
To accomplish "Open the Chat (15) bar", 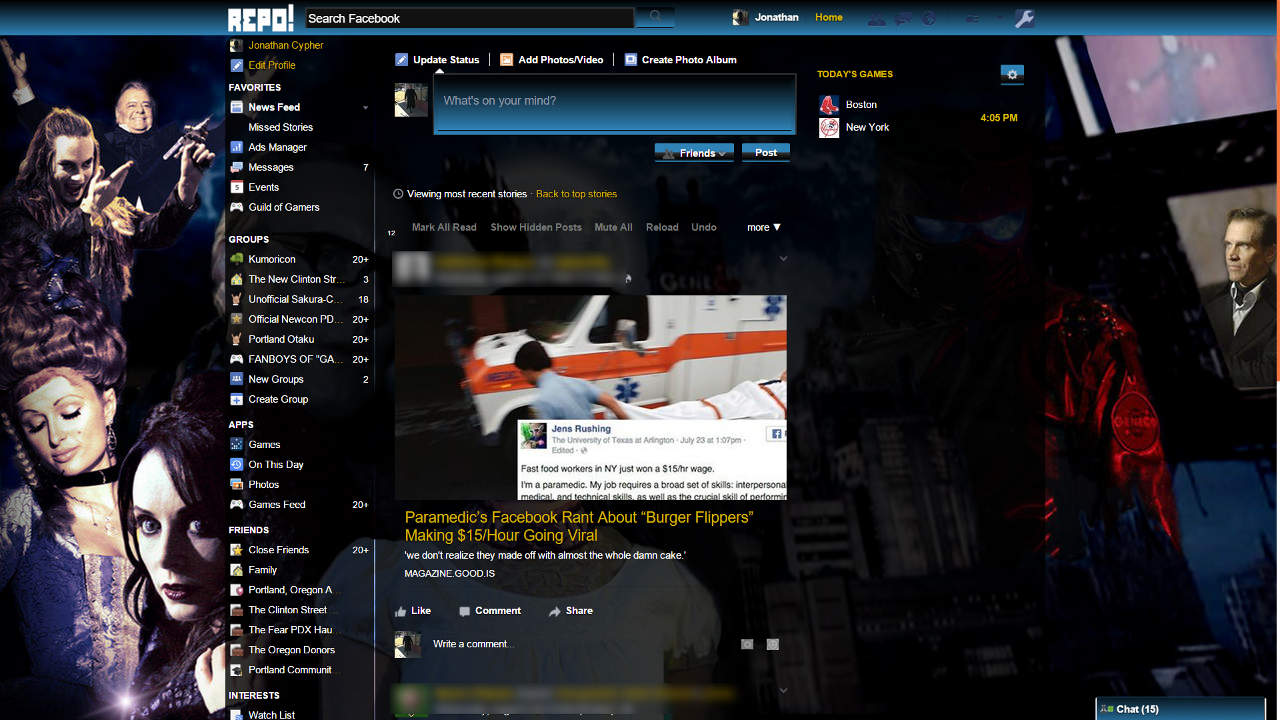I will click(x=1181, y=709).
